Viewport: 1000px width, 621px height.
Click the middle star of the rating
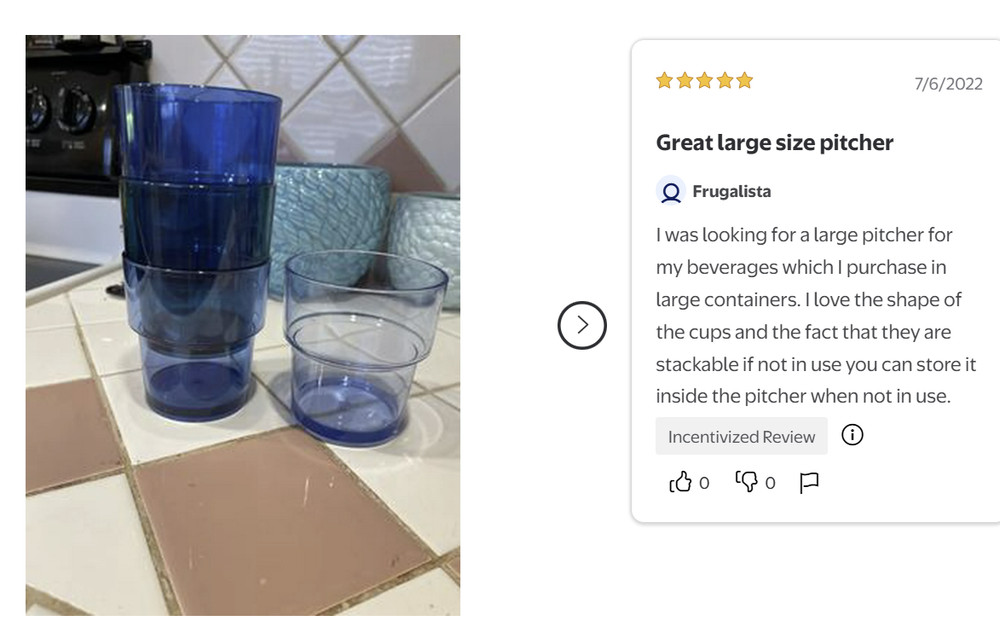click(704, 80)
